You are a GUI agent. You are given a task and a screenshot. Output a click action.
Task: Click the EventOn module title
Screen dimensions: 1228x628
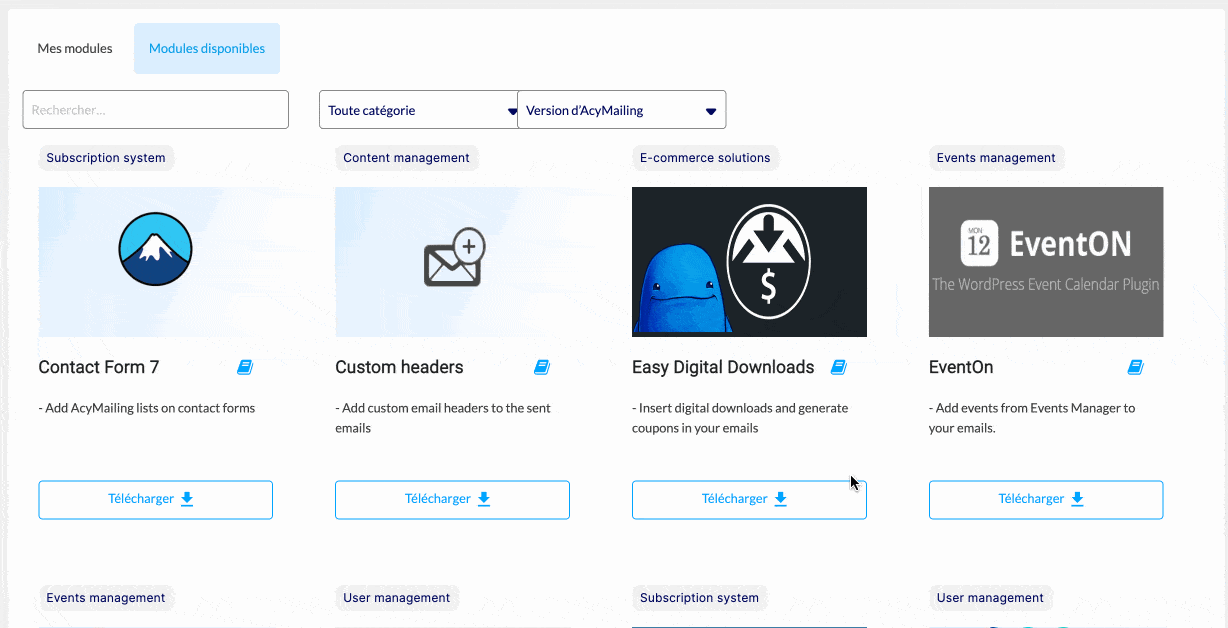pyautogui.click(x=961, y=367)
